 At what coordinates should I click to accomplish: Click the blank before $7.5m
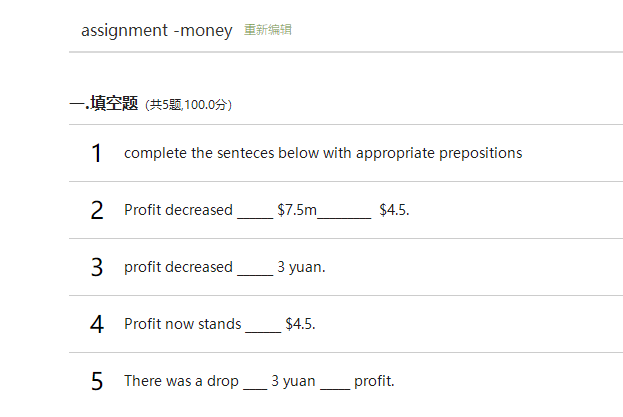tap(255, 212)
